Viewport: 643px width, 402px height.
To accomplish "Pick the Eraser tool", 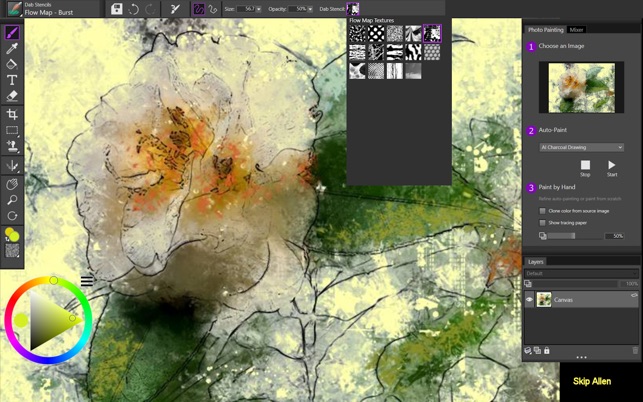I will click(12, 96).
